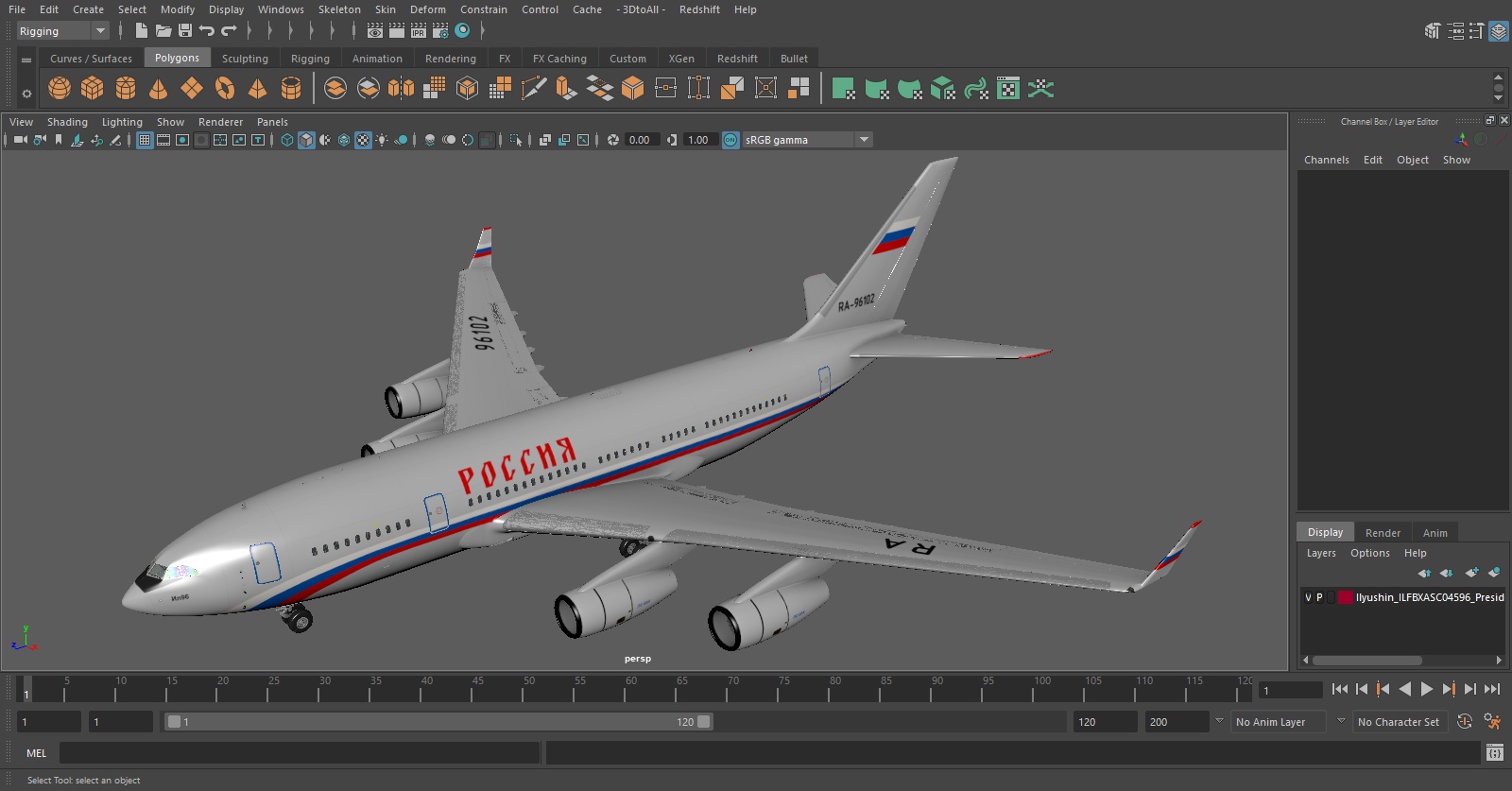Toggle resolution gate in viewport toolbar
1512x791 pixels.
(x=182, y=140)
